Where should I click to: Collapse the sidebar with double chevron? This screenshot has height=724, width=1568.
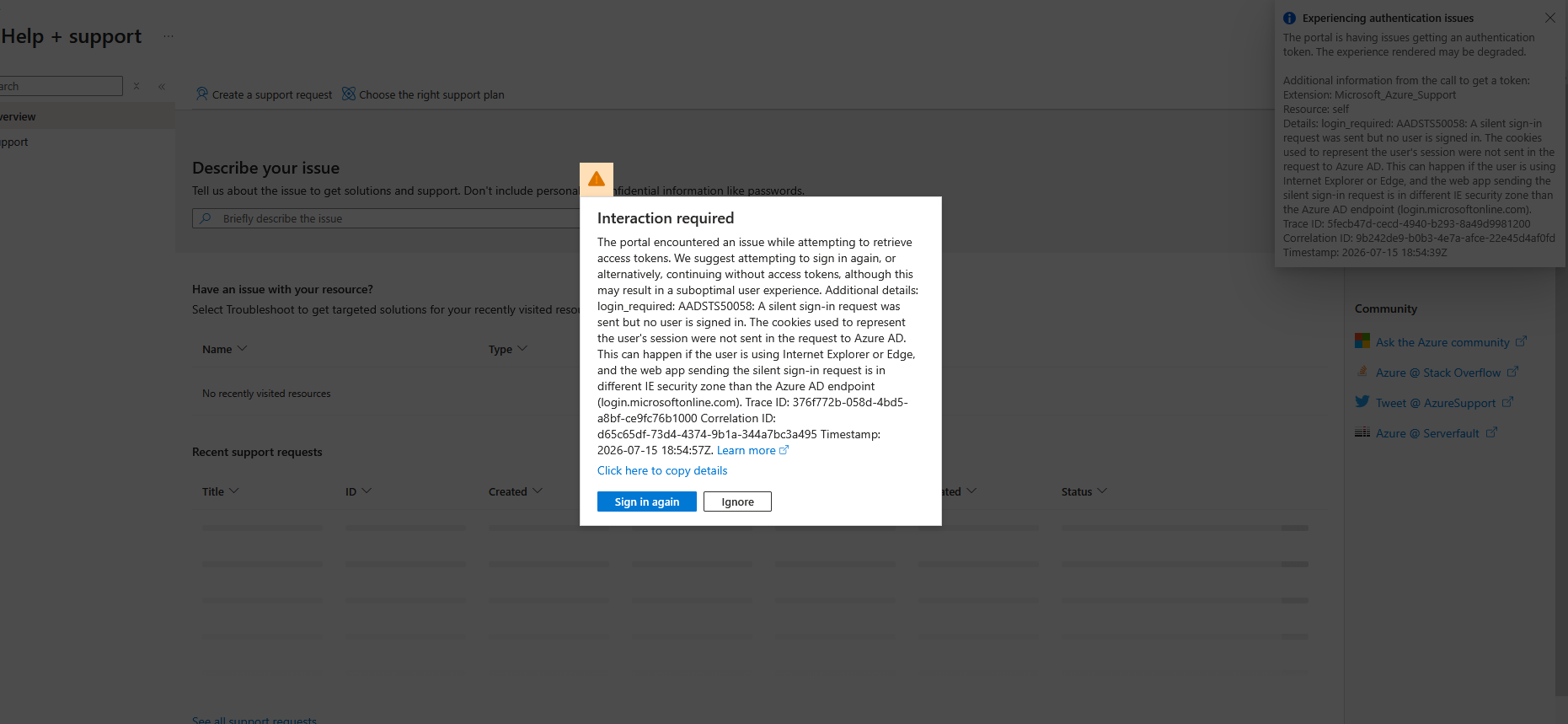pyautogui.click(x=162, y=86)
